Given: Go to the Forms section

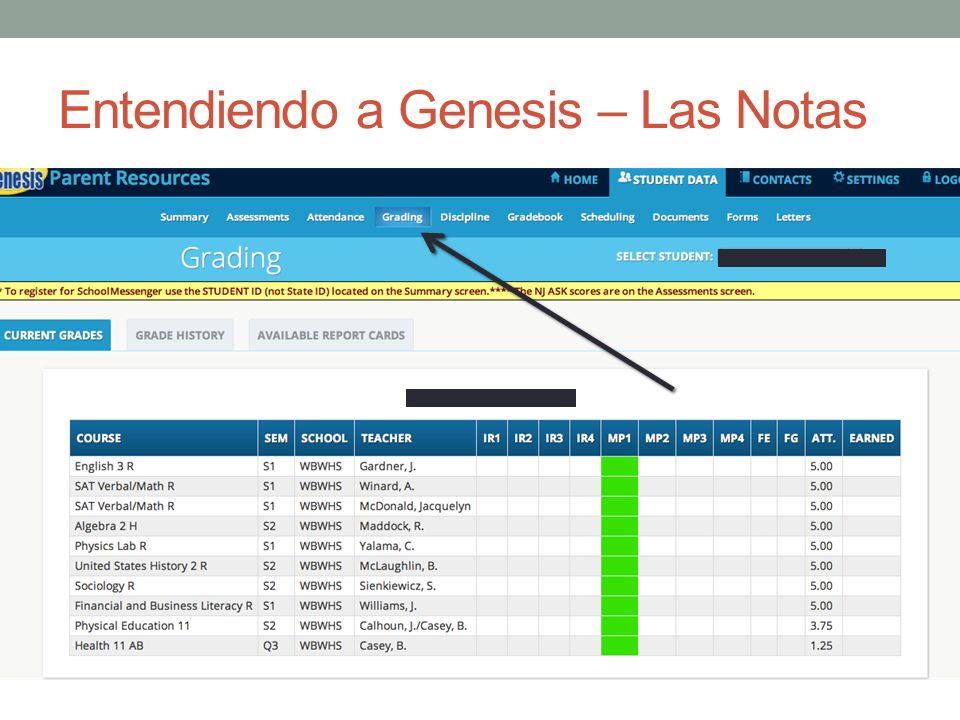Looking at the screenshot, I should (x=742, y=217).
